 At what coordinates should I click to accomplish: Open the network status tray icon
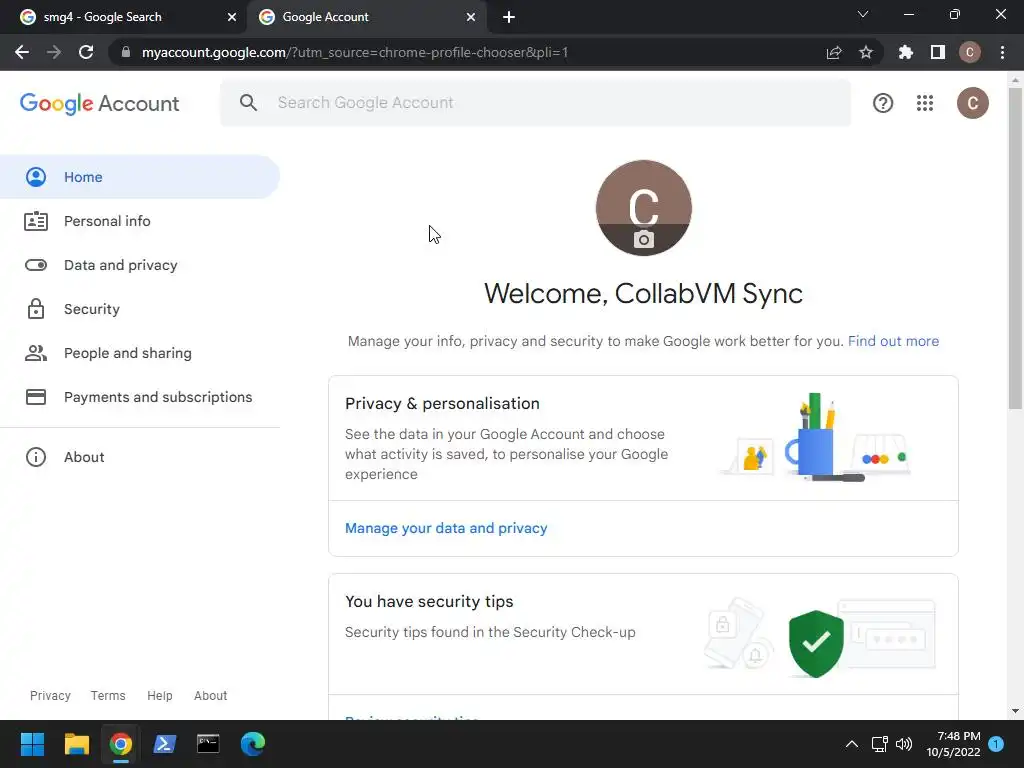tap(880, 744)
